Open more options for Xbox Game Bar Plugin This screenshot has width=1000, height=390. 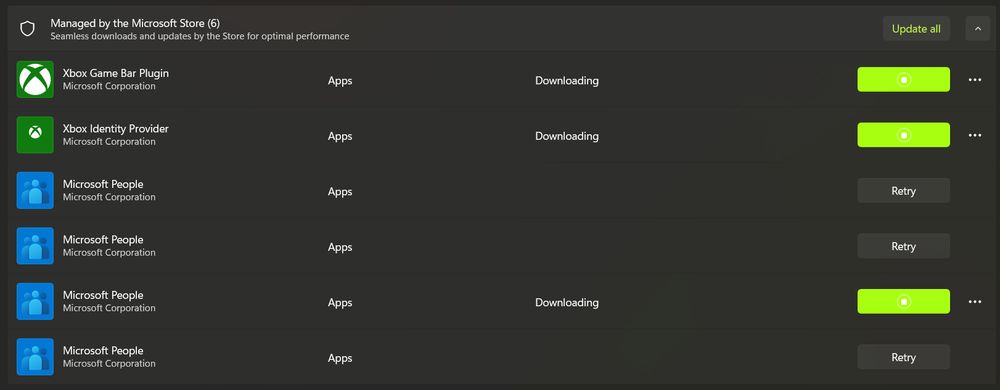pyautogui.click(x=974, y=80)
